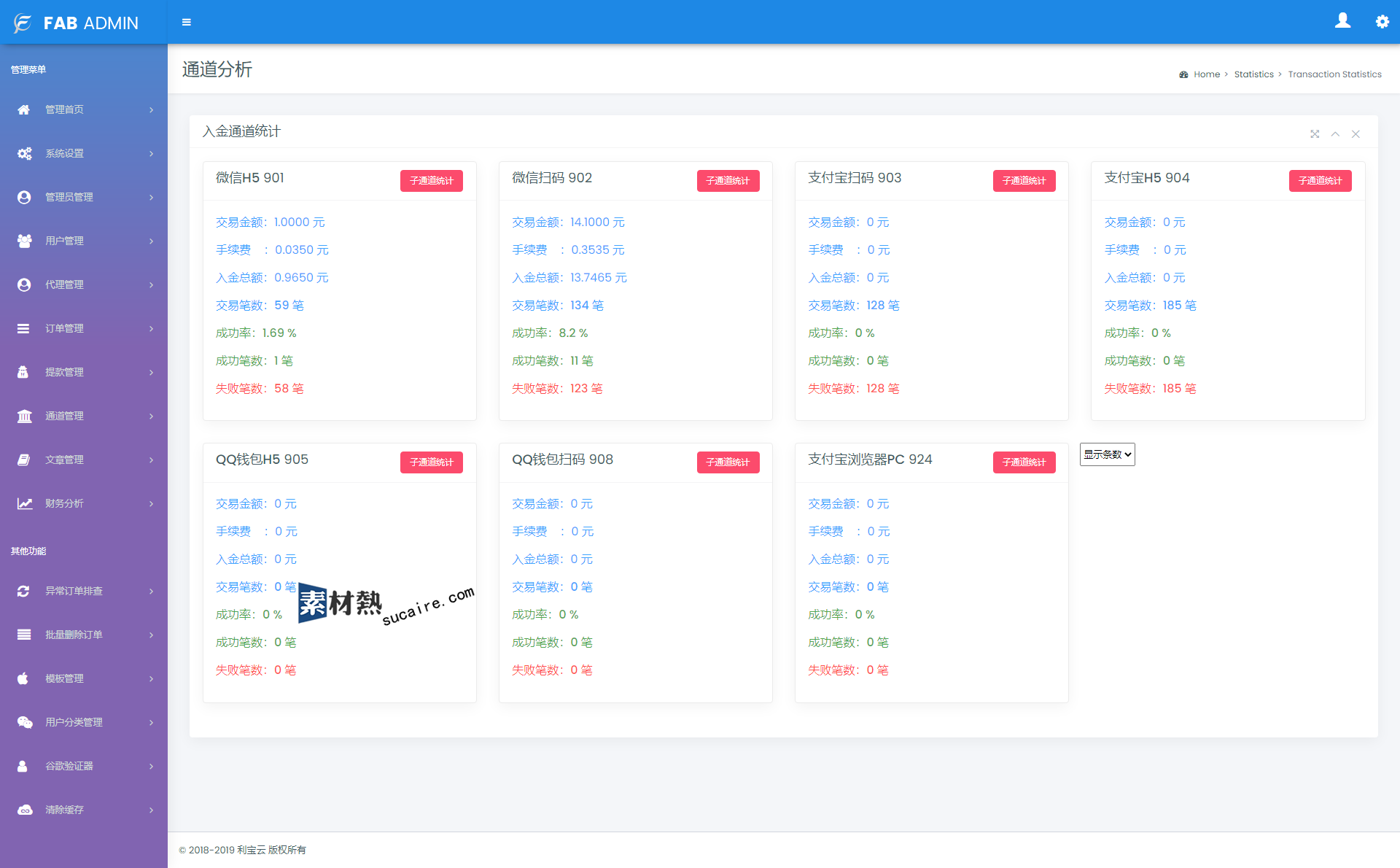
Task: Click 子通道统计 button on 支付宝H5 904
Action: [1320, 181]
